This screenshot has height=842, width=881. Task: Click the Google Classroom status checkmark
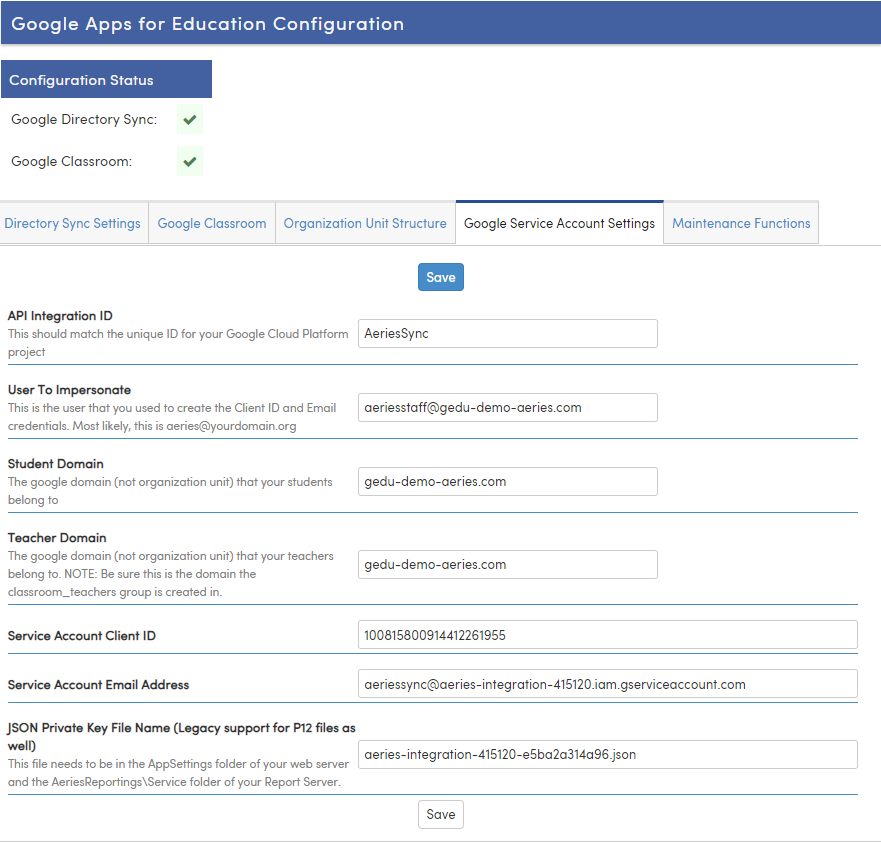coord(190,161)
